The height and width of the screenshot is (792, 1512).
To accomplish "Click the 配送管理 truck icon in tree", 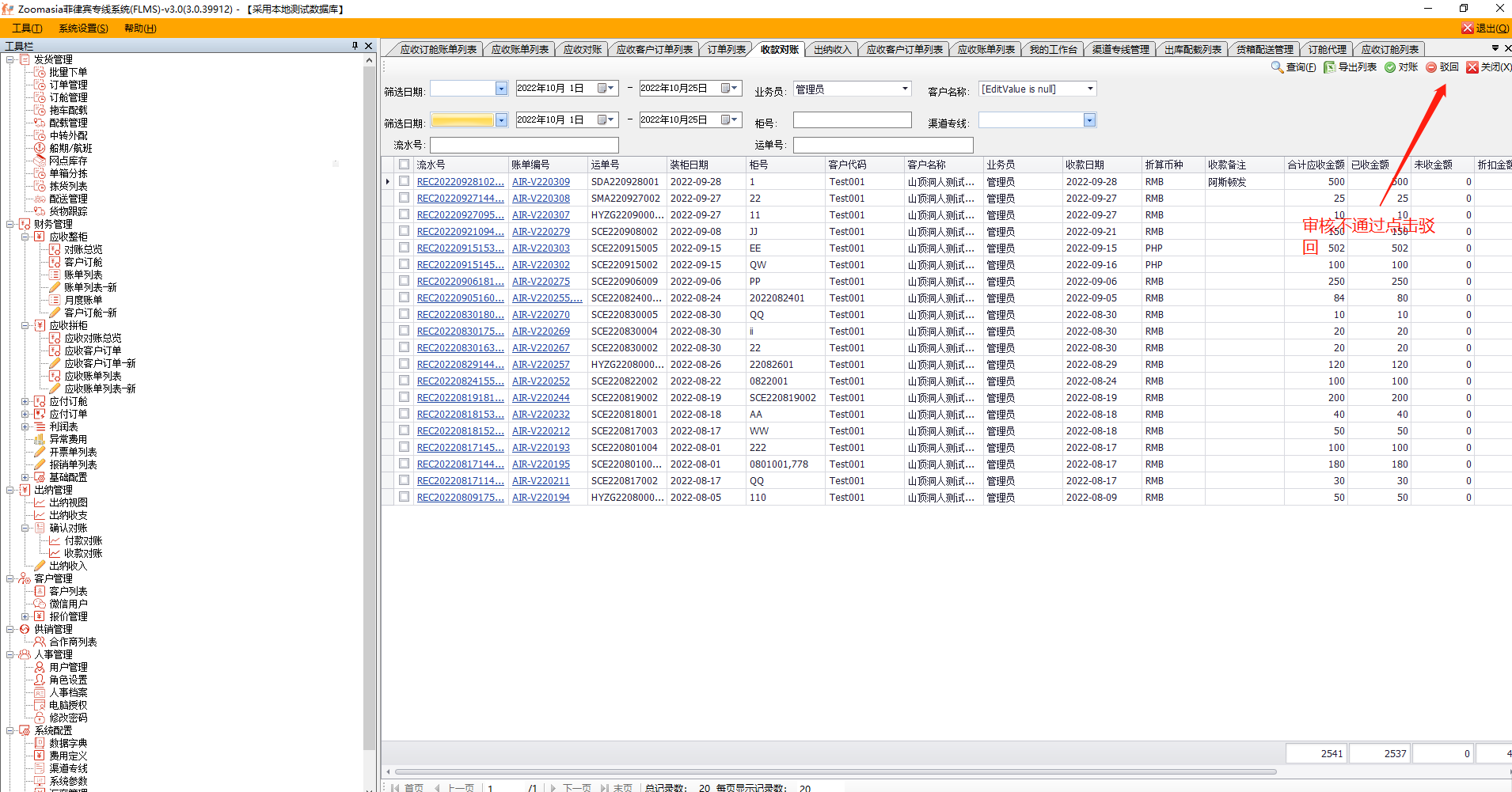I will [x=40, y=199].
